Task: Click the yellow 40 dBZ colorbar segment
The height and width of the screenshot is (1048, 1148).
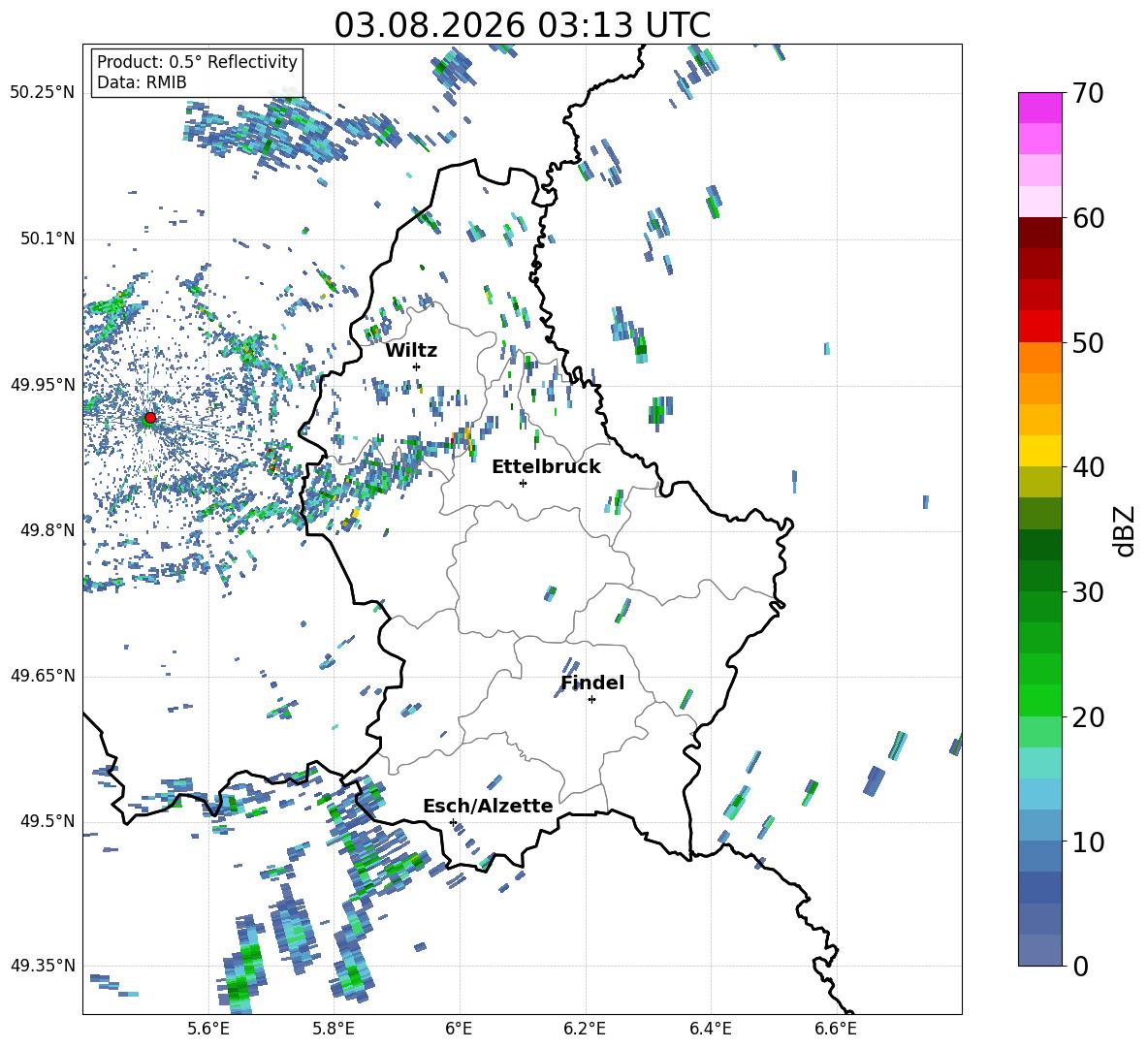Action: point(1039,451)
